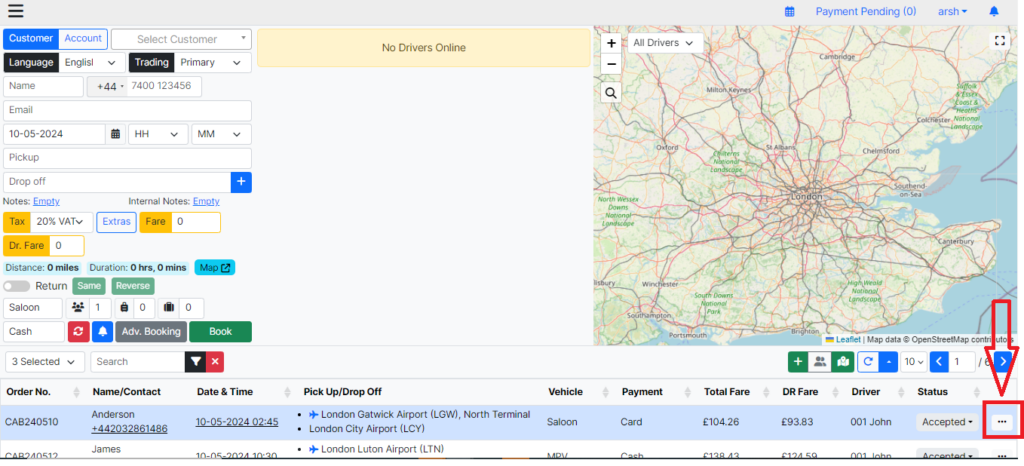Click the Drop off input field

point(117,182)
